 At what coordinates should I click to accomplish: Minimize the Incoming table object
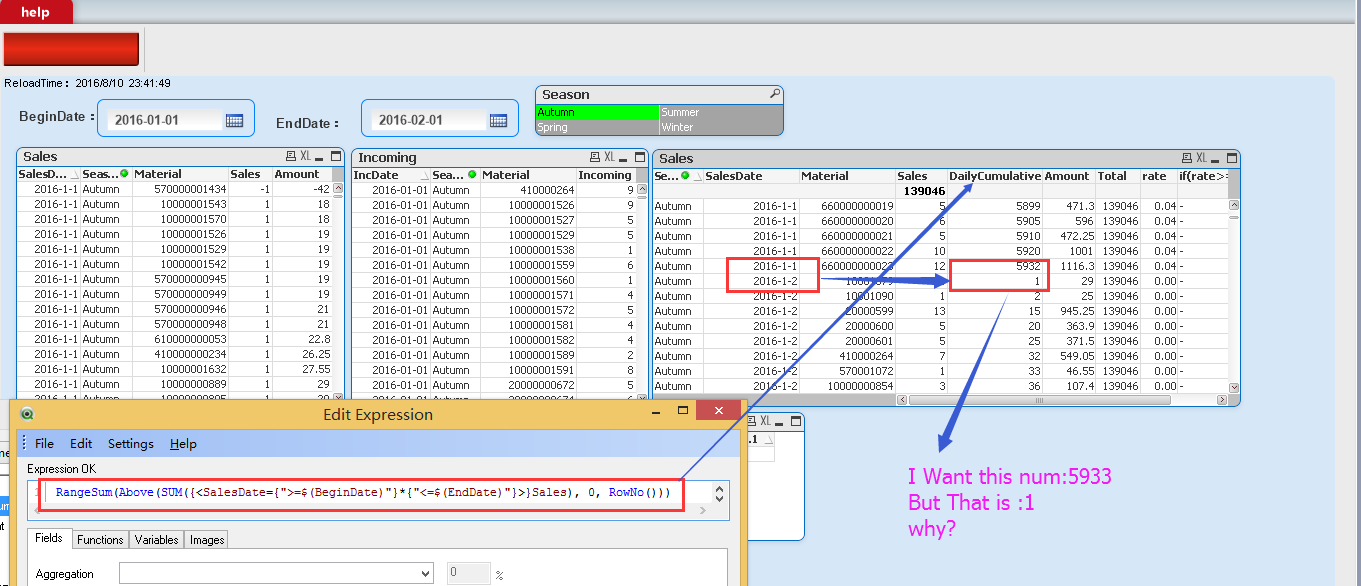[x=624, y=157]
